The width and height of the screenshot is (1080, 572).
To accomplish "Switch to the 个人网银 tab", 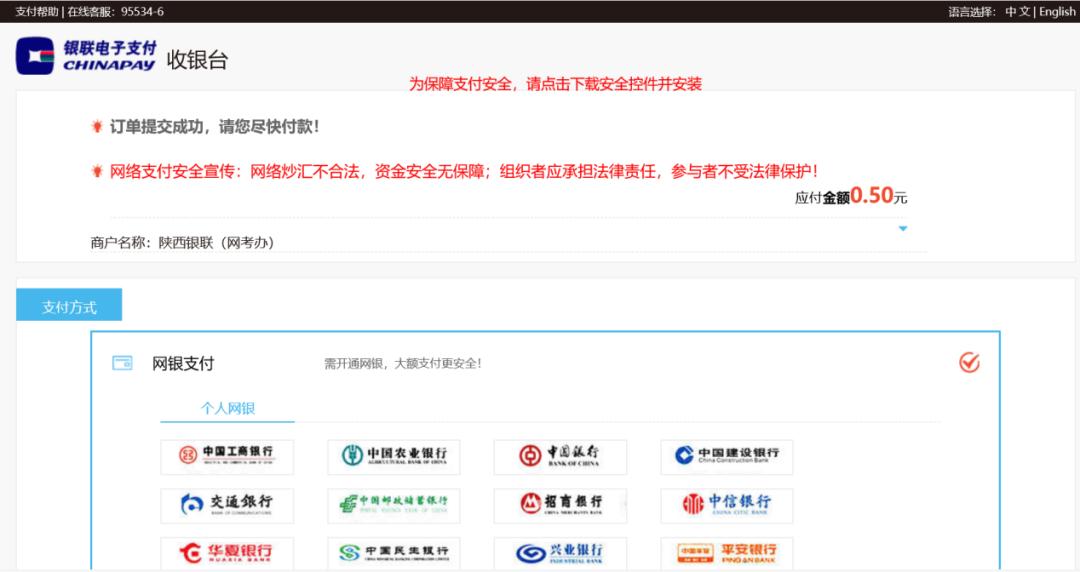I will tap(227, 408).
